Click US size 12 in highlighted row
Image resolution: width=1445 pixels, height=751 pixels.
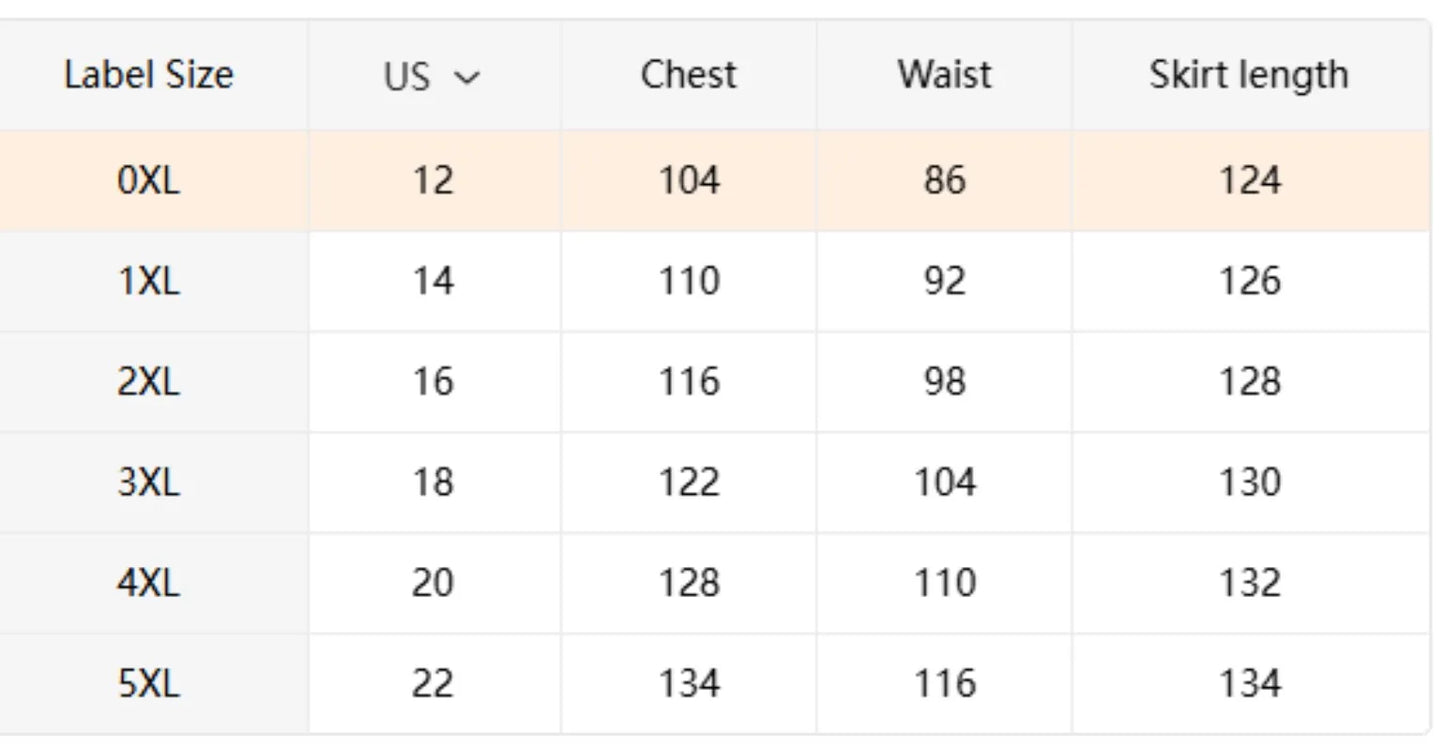click(433, 181)
